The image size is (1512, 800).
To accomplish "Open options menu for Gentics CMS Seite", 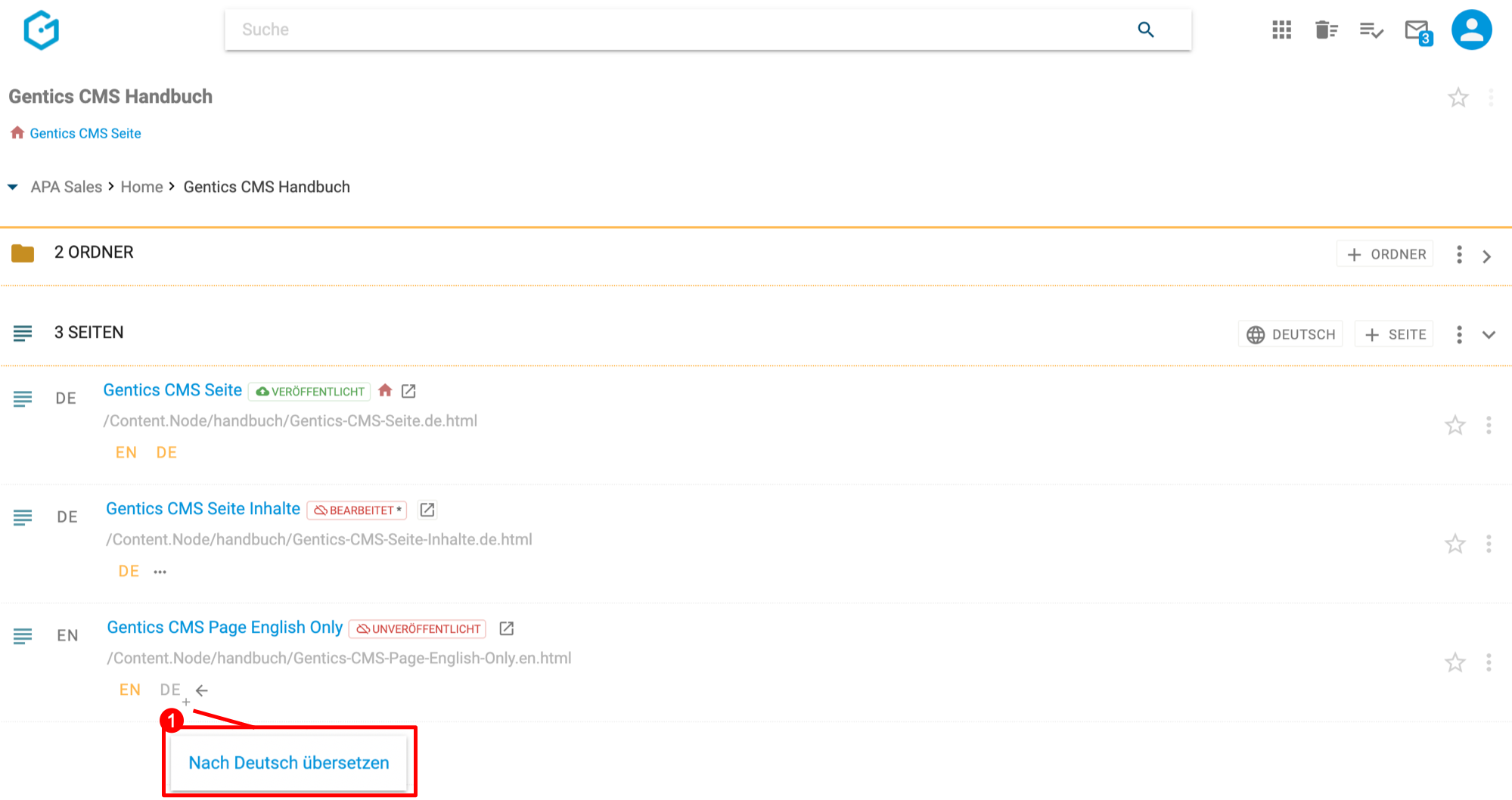I will point(1489,425).
